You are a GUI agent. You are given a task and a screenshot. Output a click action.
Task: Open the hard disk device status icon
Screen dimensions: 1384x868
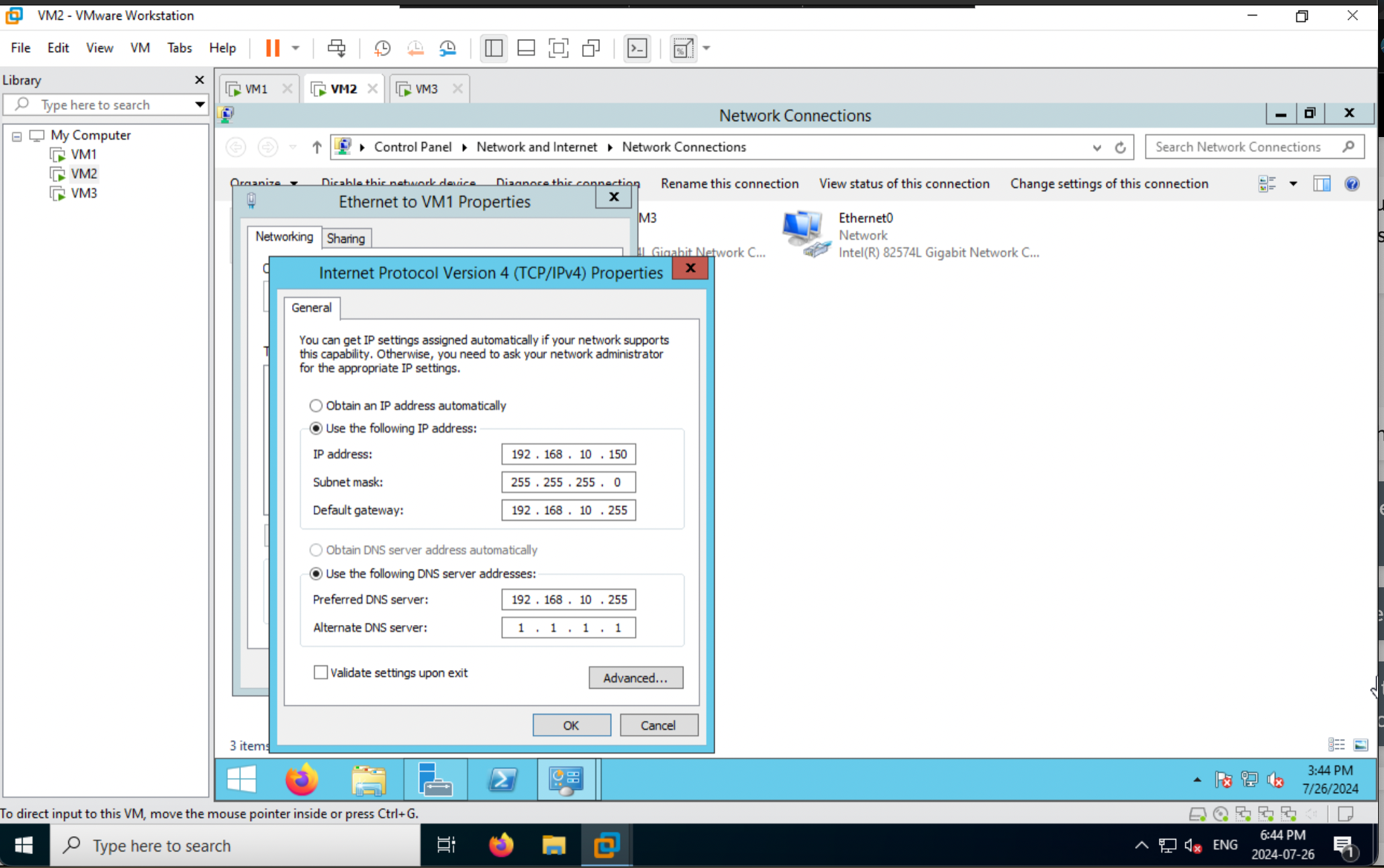pos(1197,813)
